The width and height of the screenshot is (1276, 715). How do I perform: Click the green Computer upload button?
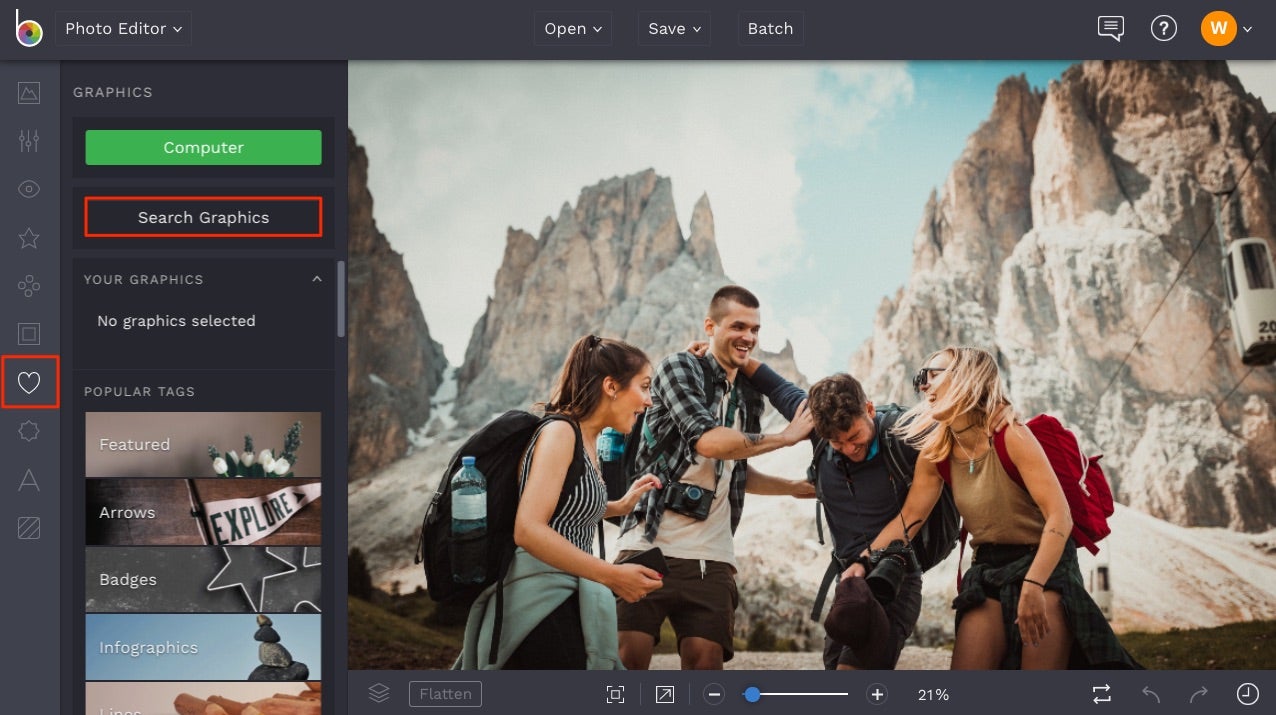(x=203, y=147)
